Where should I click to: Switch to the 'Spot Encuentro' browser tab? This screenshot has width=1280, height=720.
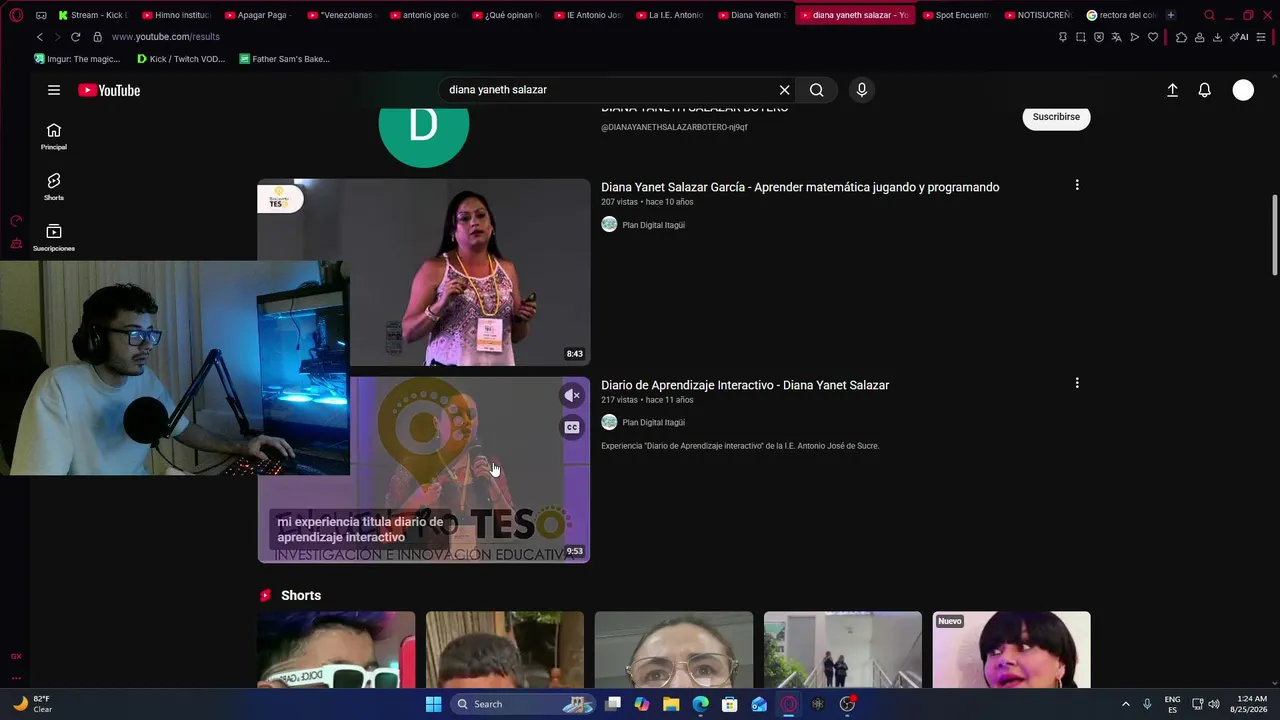click(956, 15)
